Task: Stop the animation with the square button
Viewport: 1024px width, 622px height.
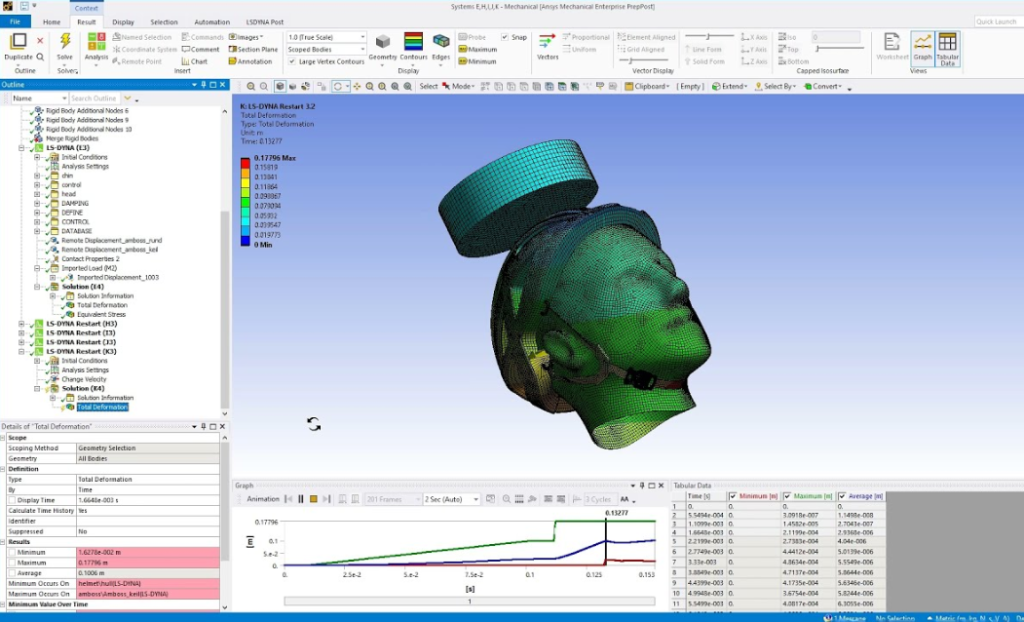Action: (312, 499)
